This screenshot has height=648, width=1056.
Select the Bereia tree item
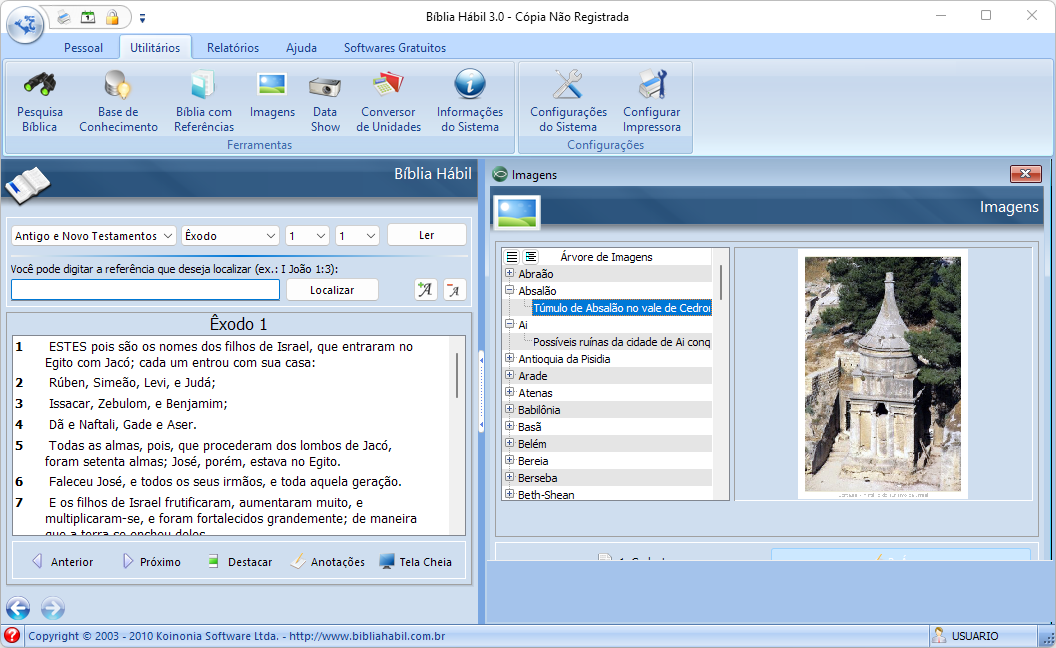533,461
